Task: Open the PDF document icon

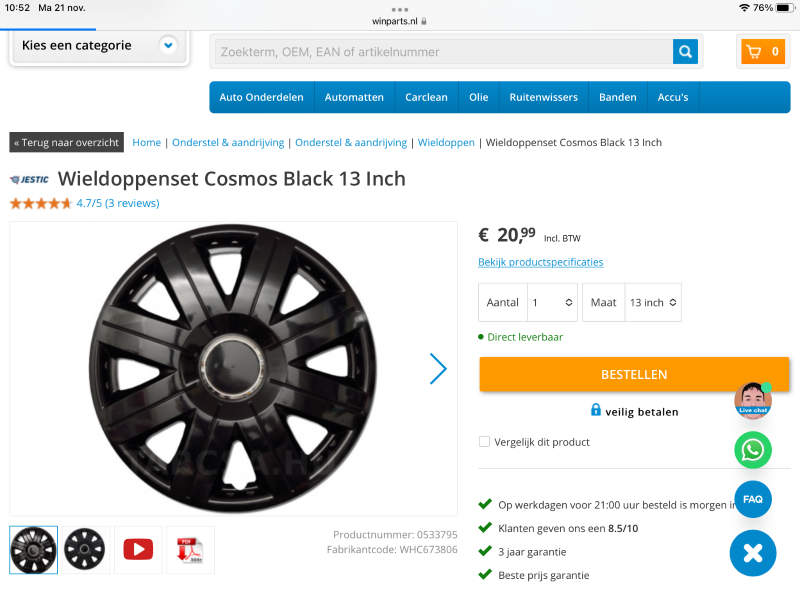Action: 190,550
